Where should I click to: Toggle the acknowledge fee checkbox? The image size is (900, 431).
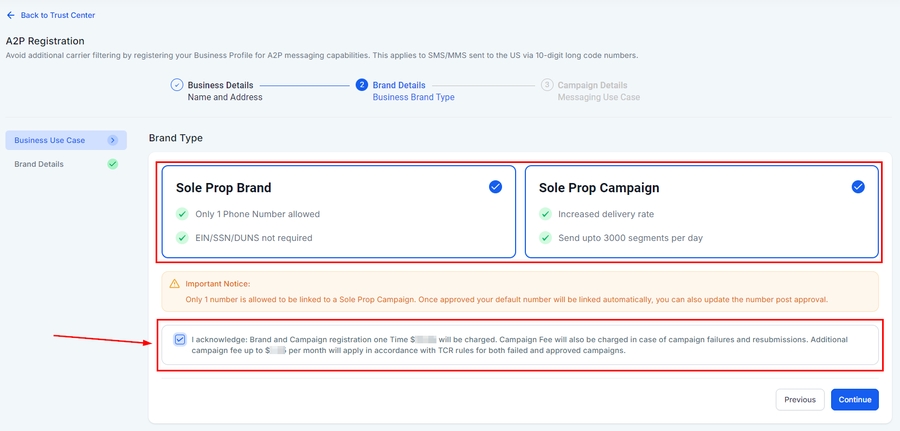(x=180, y=340)
